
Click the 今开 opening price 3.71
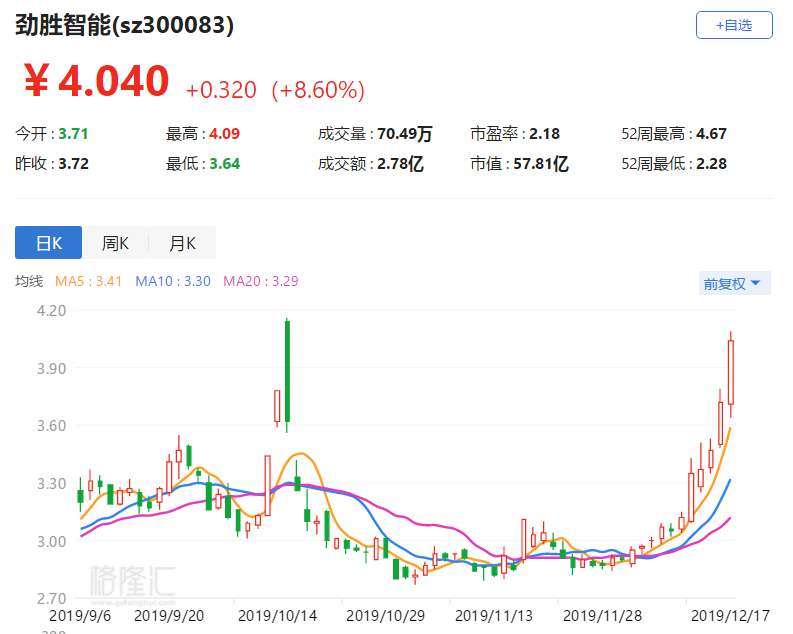pyautogui.click(x=73, y=134)
